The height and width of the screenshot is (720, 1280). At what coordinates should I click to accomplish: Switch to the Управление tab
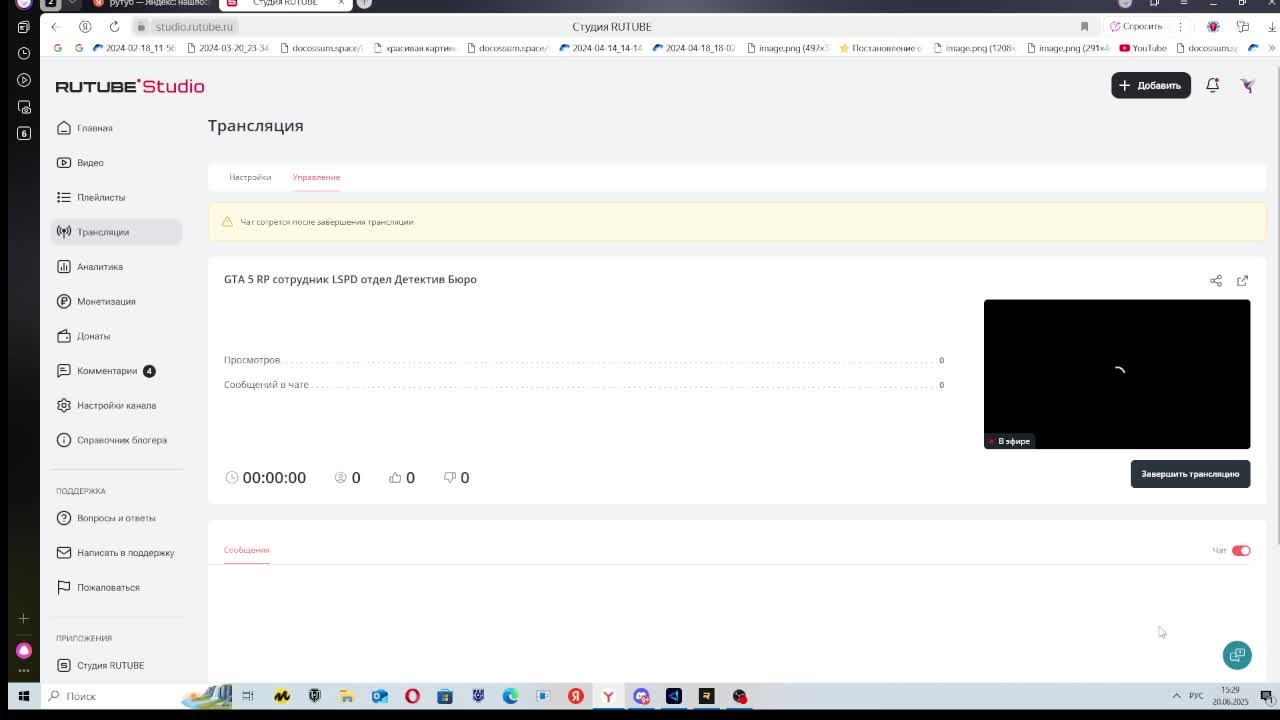point(316,177)
